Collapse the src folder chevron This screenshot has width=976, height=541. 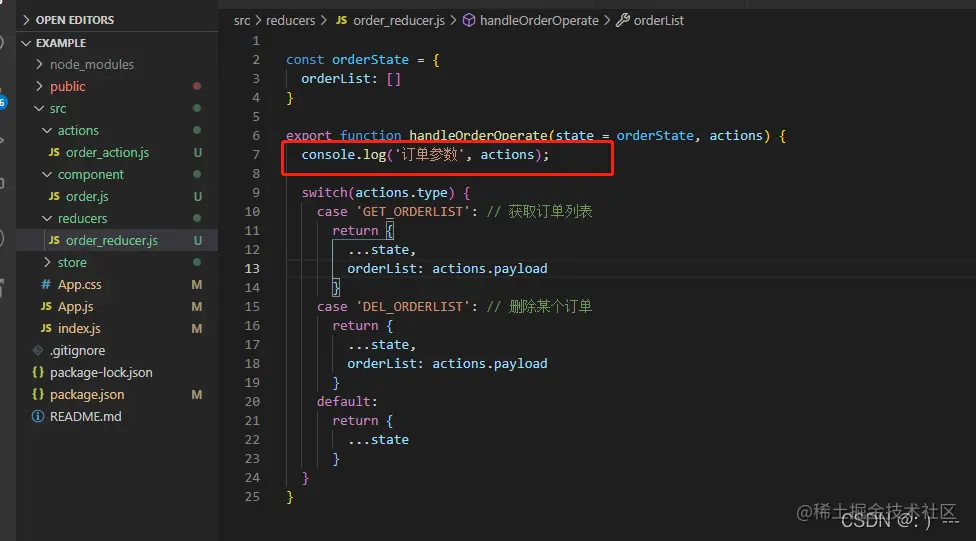39,108
